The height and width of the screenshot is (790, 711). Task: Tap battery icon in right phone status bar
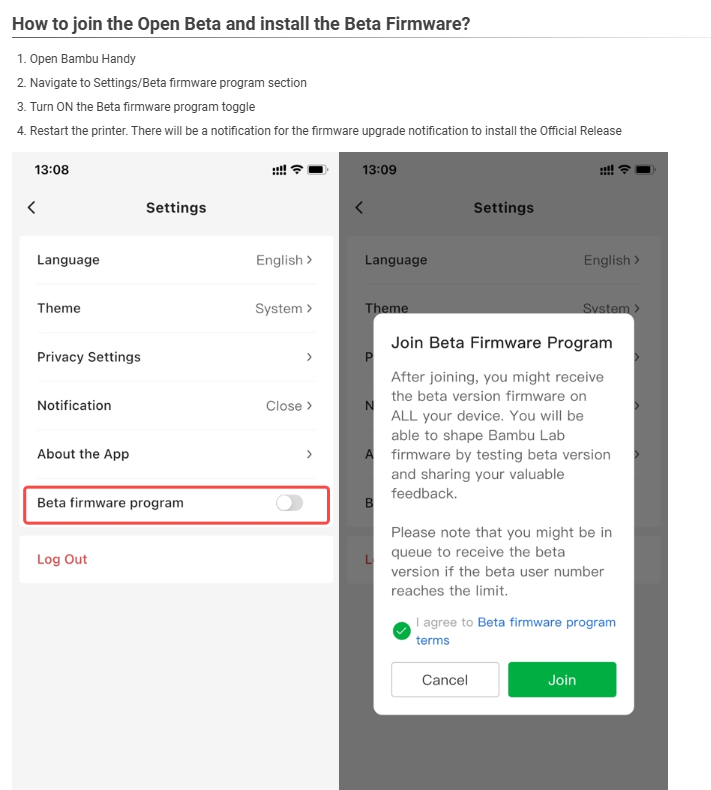click(645, 169)
